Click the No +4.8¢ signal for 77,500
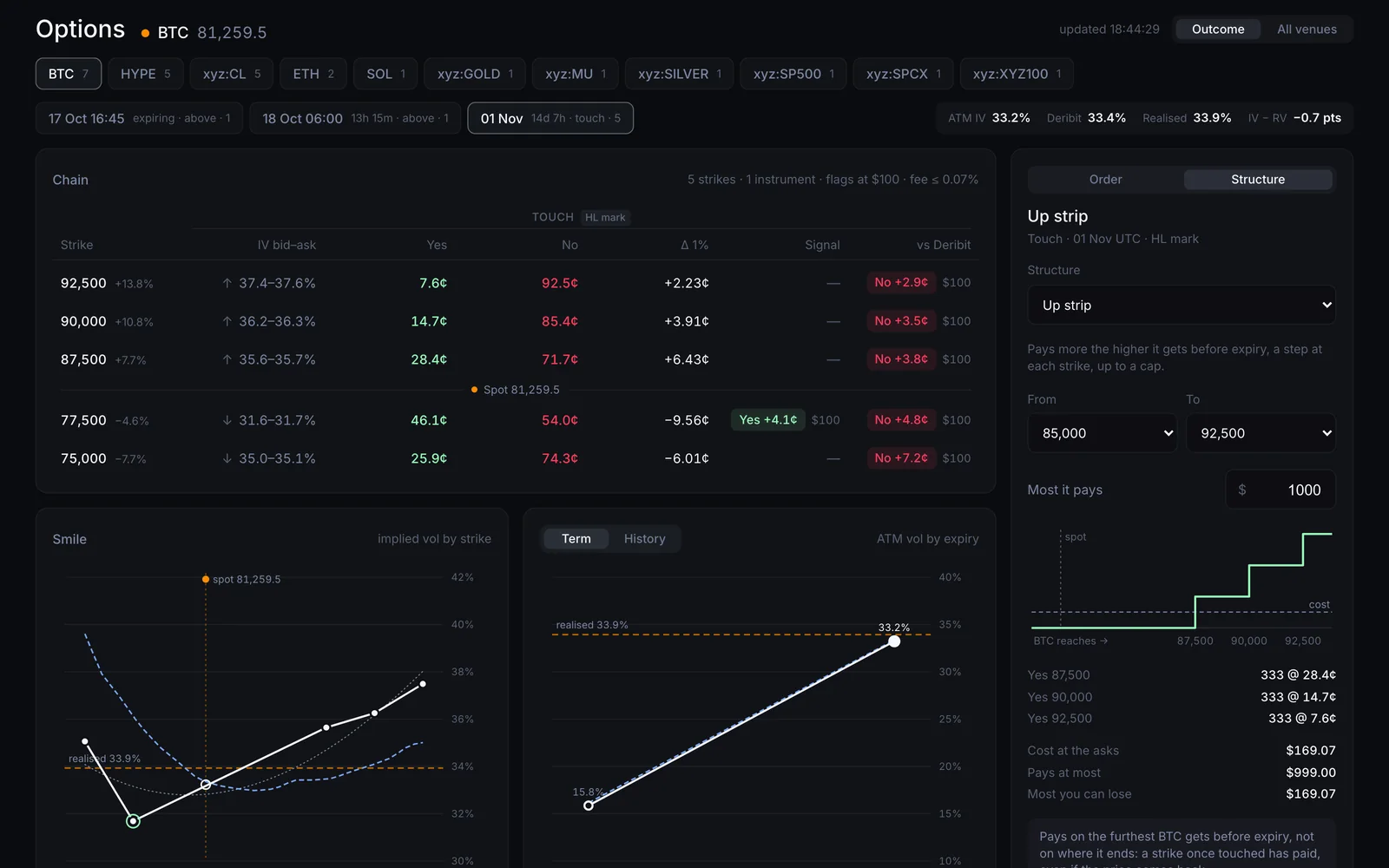Image resolution: width=1389 pixels, height=868 pixels. click(901, 420)
